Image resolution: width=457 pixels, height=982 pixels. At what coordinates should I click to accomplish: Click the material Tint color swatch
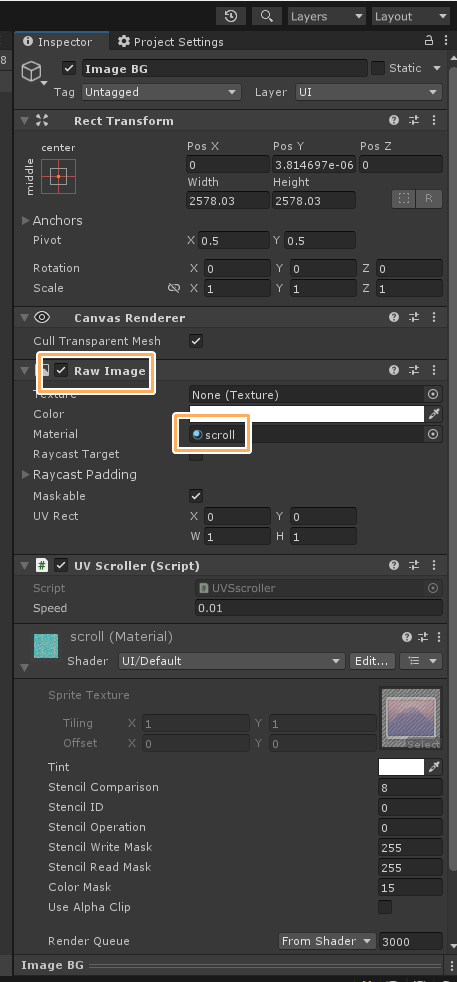pyautogui.click(x=401, y=767)
